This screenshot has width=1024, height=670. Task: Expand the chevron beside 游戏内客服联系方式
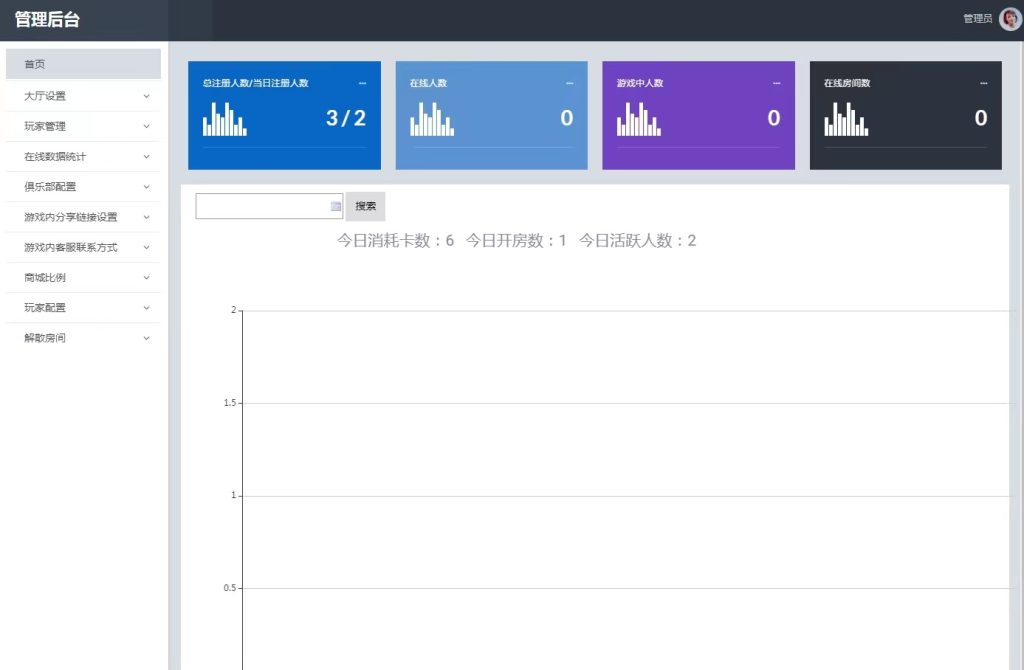point(146,247)
